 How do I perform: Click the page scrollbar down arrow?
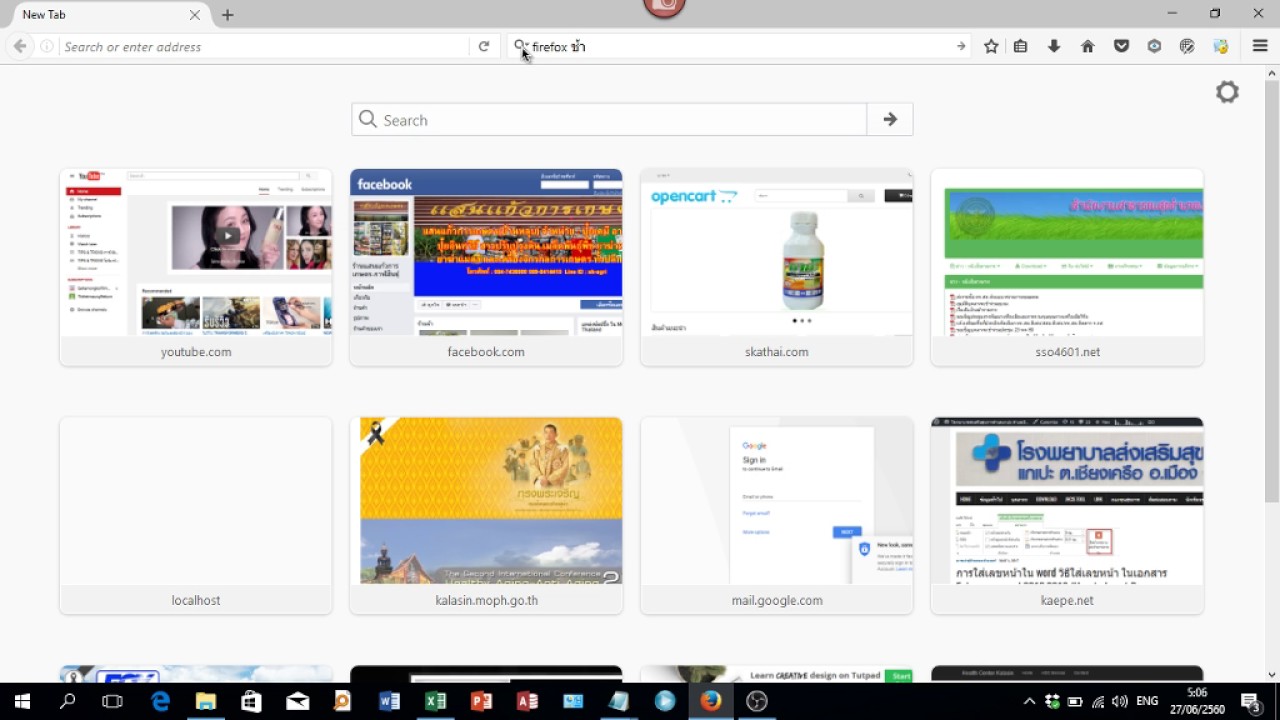tap(1272, 674)
